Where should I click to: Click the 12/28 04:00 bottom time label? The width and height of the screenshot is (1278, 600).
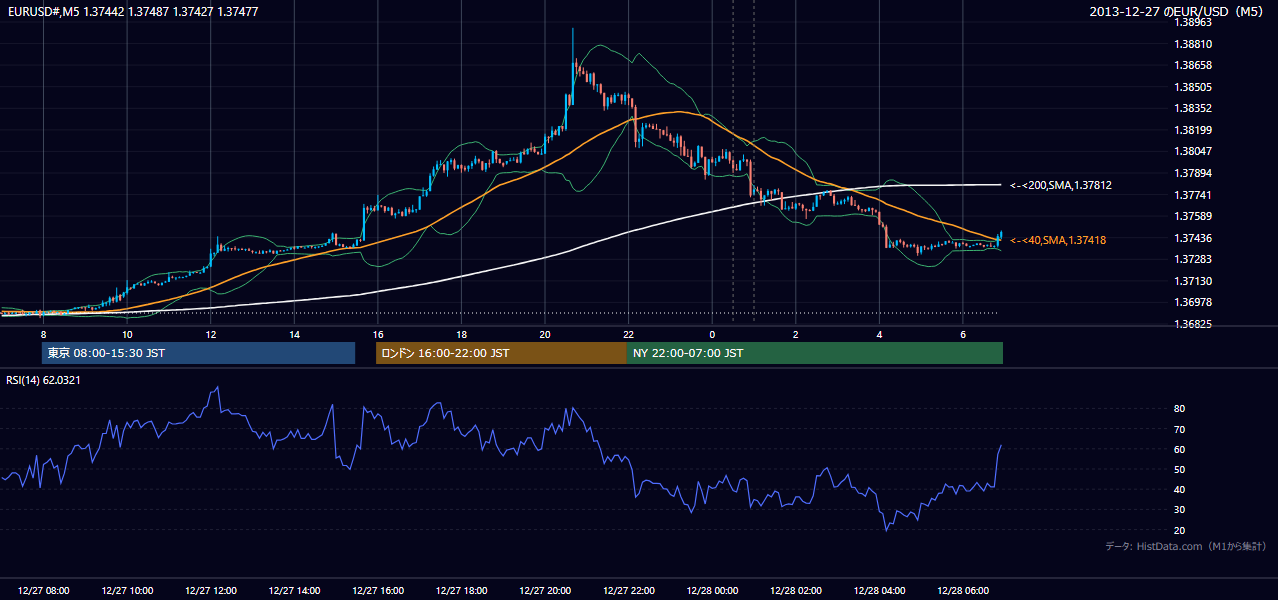(879, 591)
